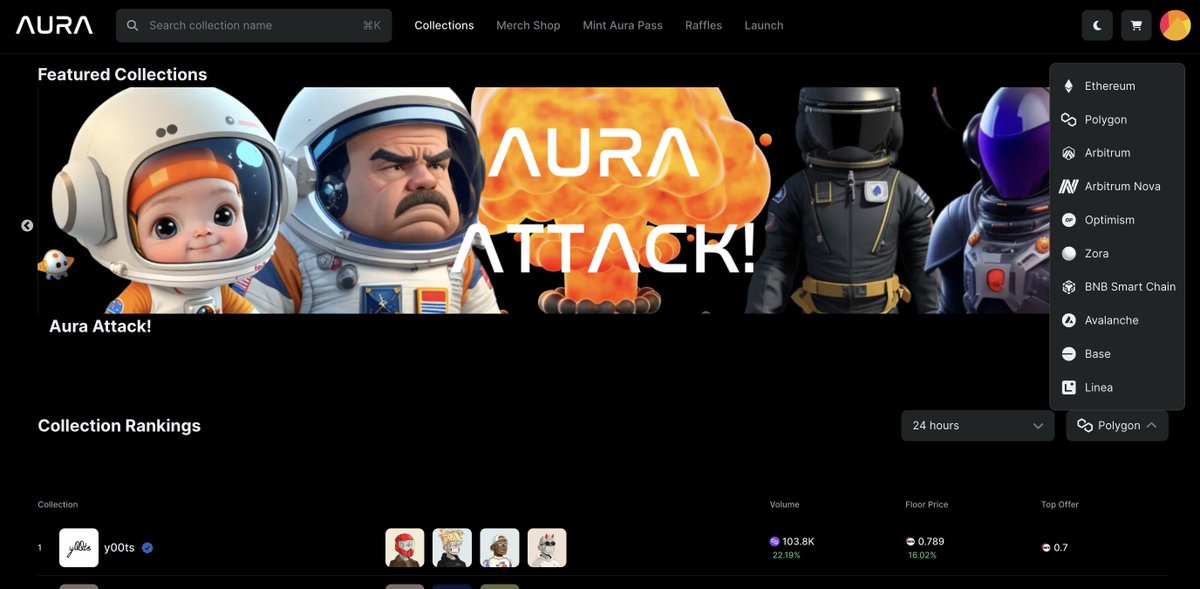
Task: Click the 16.02% floor price change
Action: [x=922, y=555]
